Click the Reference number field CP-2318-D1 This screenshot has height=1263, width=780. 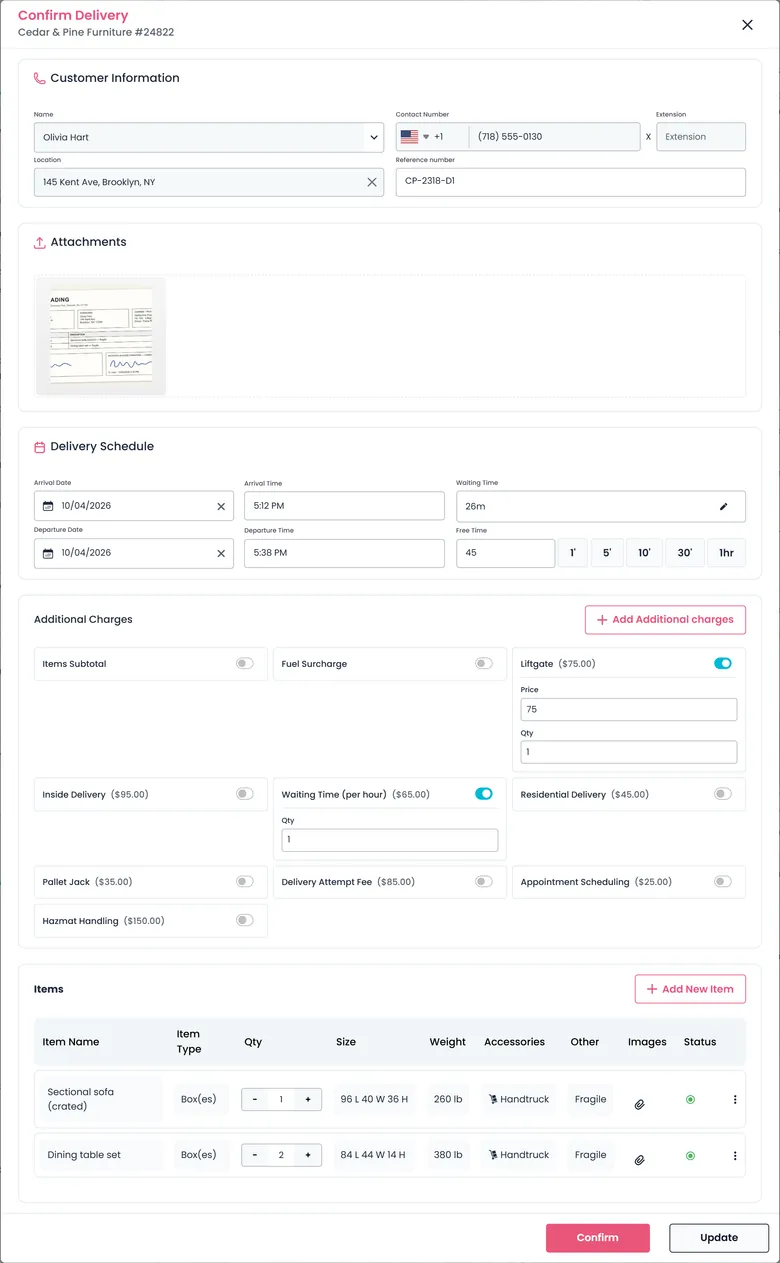coord(571,182)
